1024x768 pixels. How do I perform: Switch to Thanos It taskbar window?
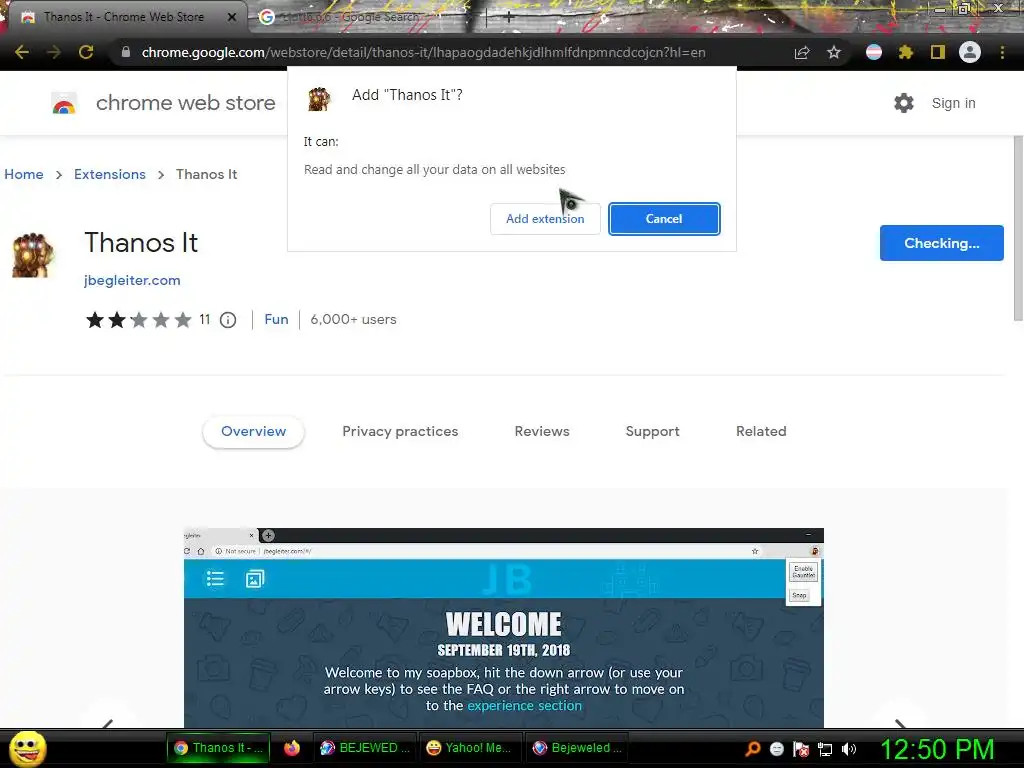pos(218,748)
